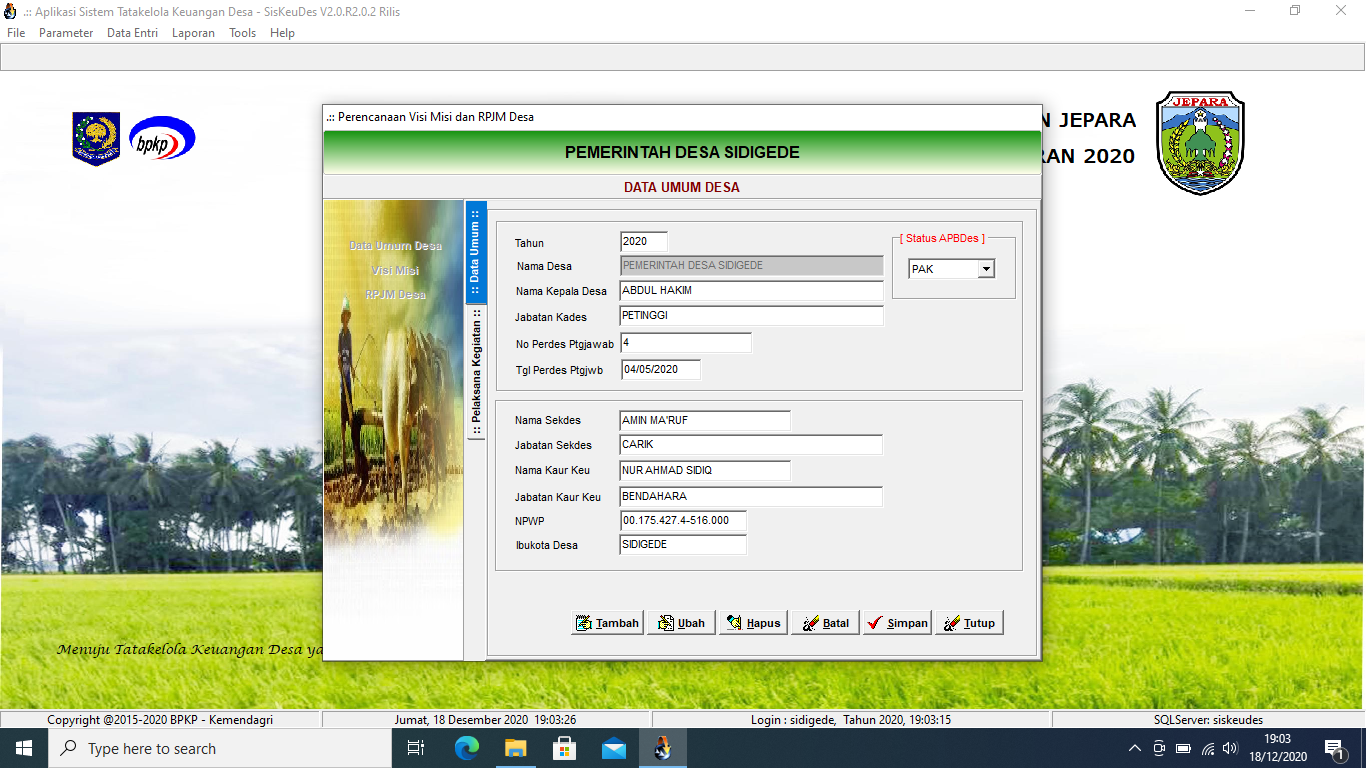Click the Jumat, 18 Desember 2020 status text
Viewport: 1366px width, 768px height.
(x=485, y=720)
